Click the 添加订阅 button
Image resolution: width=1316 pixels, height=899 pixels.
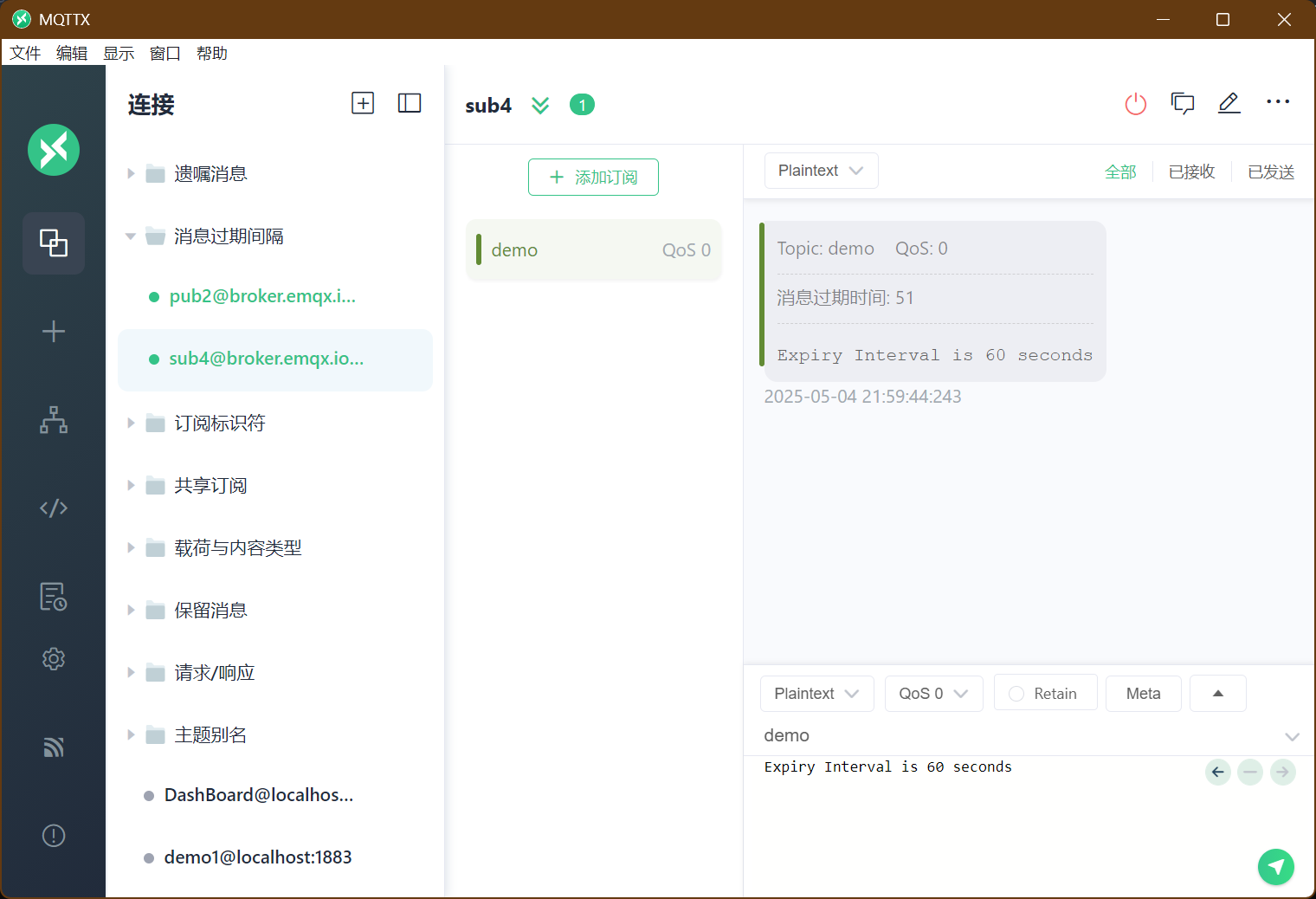(x=593, y=177)
